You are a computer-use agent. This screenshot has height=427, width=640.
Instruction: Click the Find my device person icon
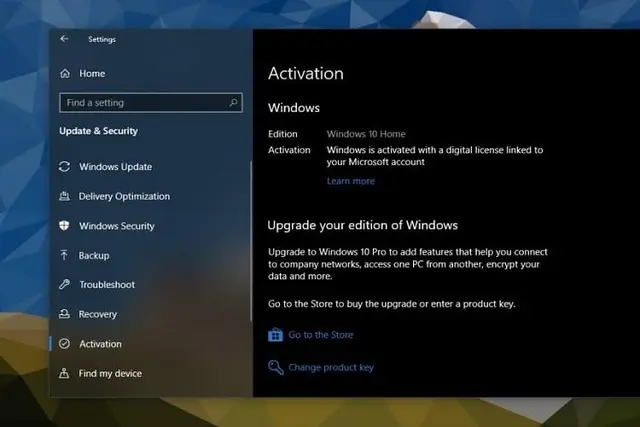pyautogui.click(x=64, y=373)
